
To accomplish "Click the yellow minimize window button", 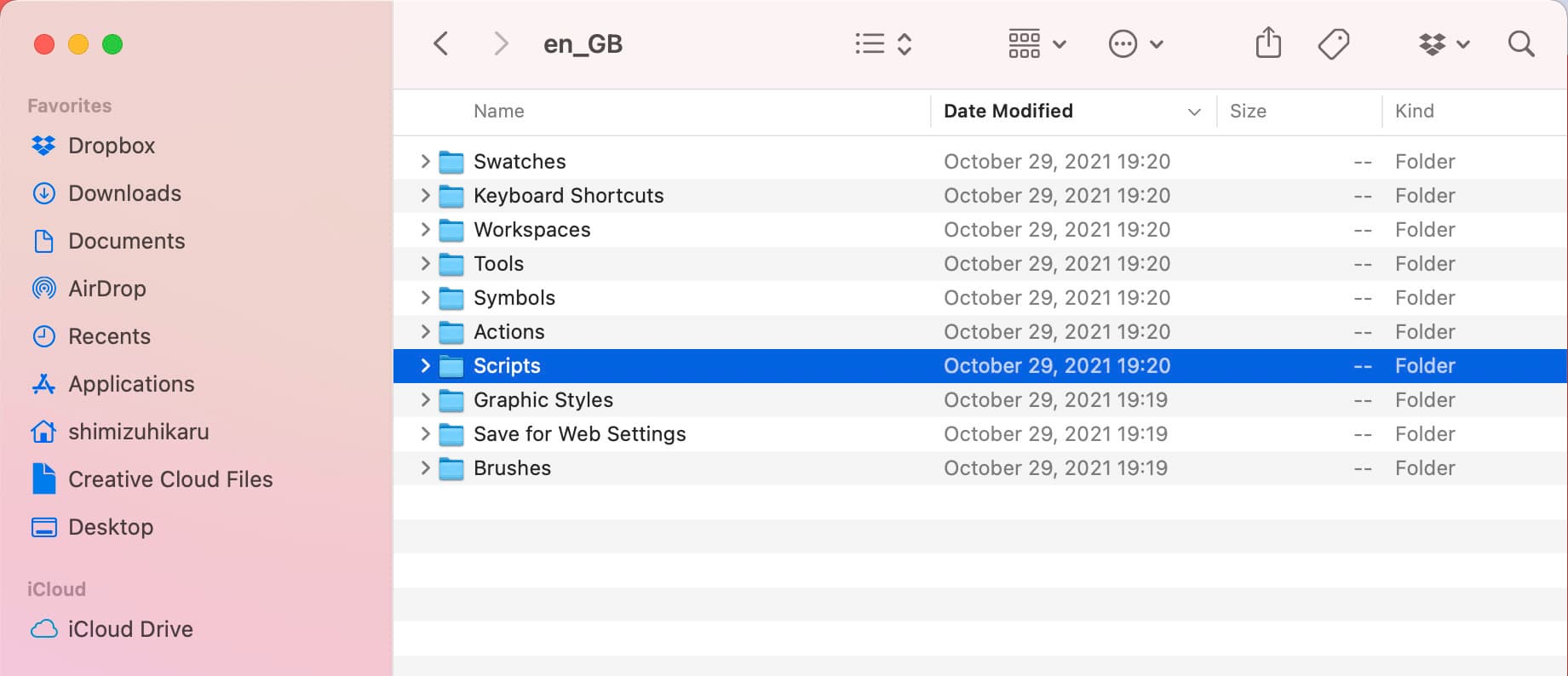I will [78, 44].
